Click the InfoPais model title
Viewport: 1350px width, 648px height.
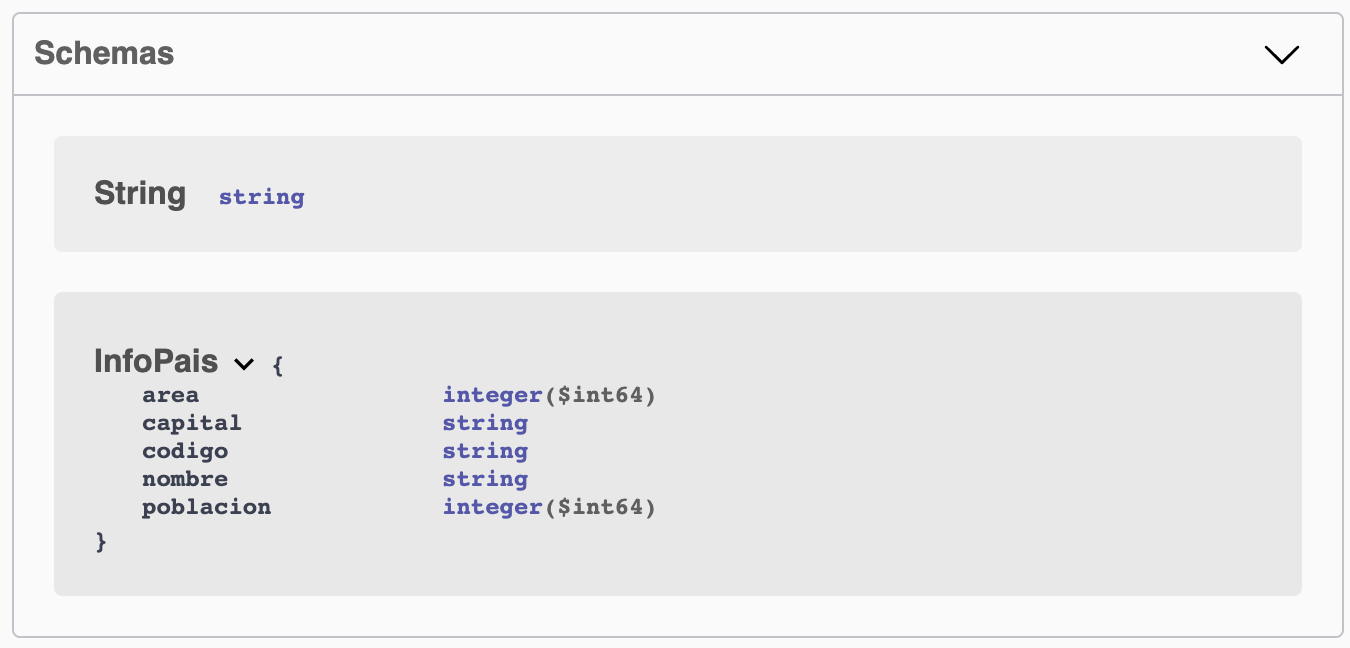coord(155,361)
